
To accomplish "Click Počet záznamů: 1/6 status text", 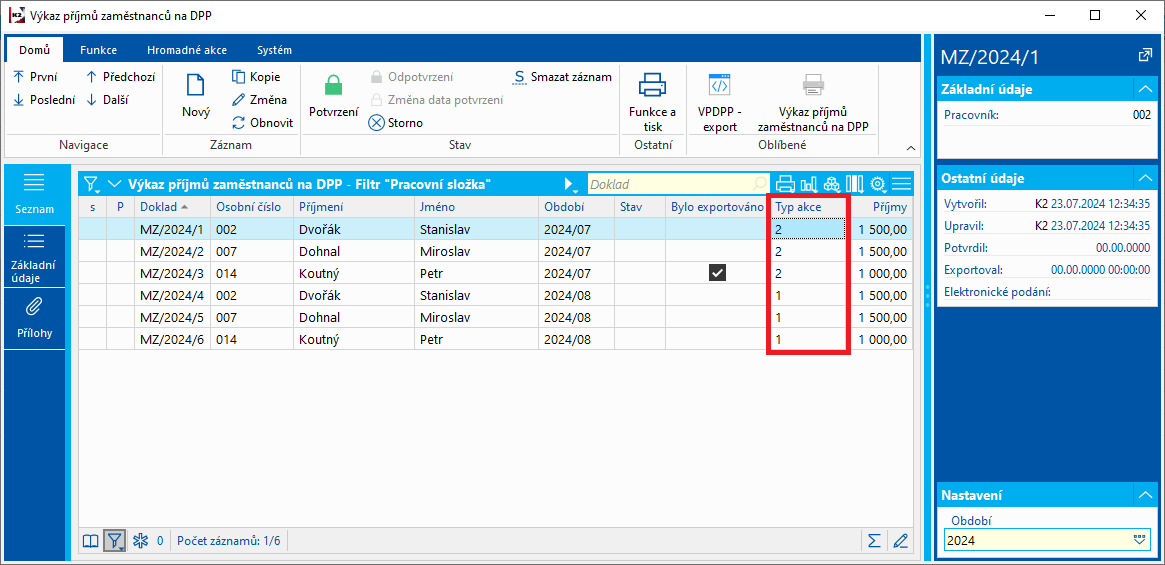I will tap(229, 541).
